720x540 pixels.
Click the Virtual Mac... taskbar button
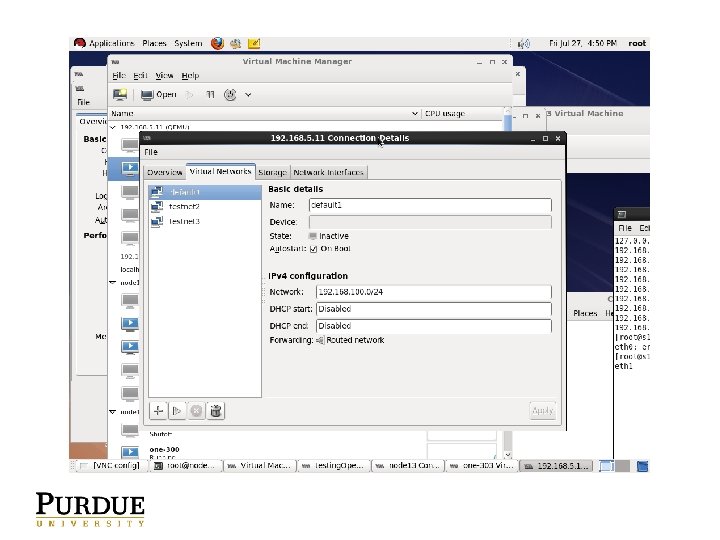[x=259, y=466]
